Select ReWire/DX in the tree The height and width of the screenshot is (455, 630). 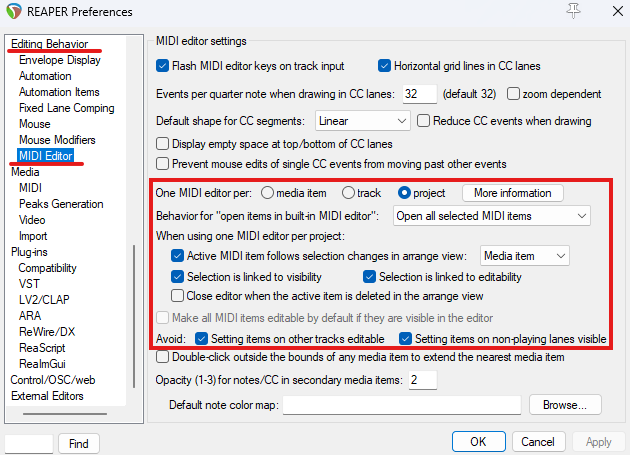47,332
